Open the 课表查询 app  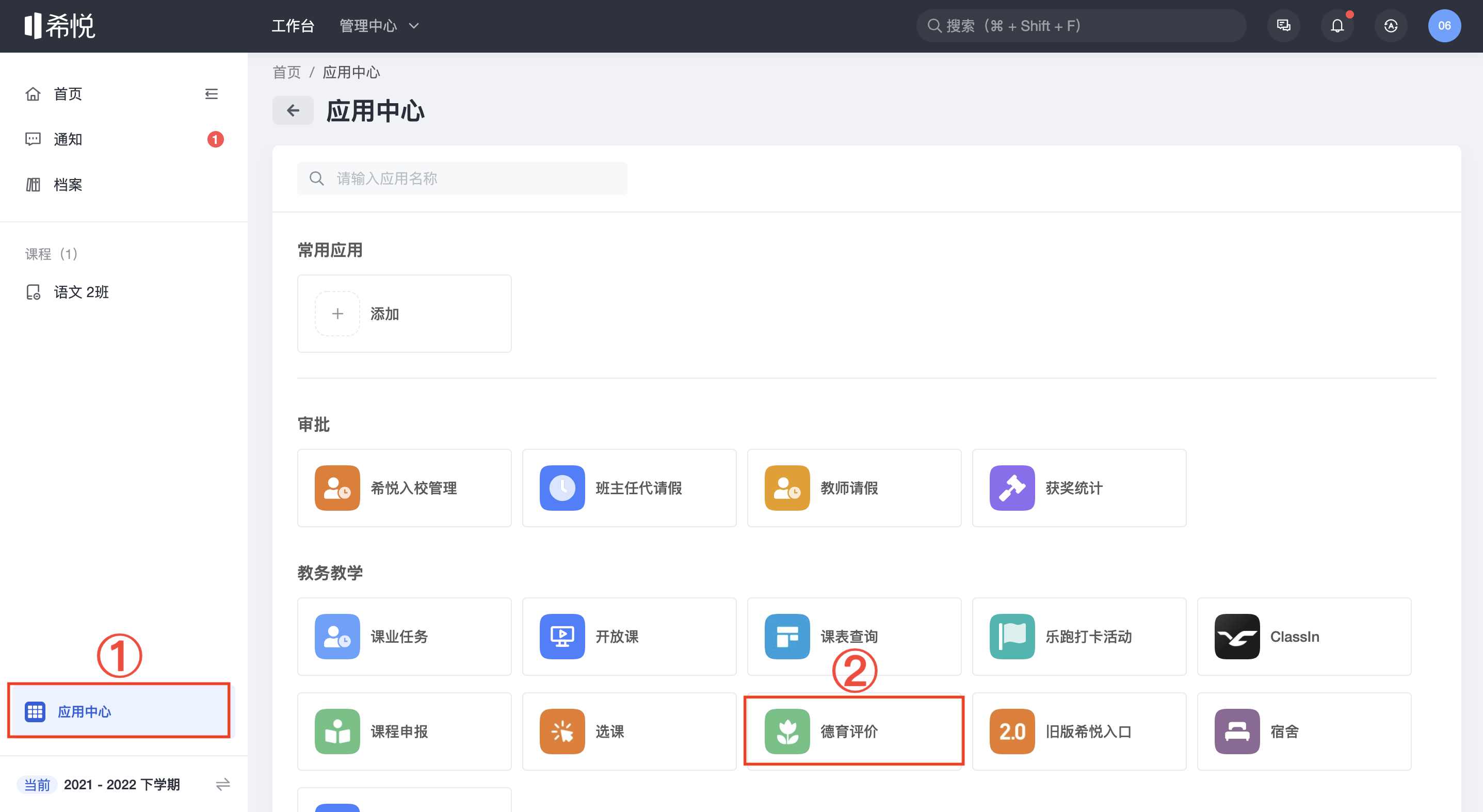(x=855, y=637)
